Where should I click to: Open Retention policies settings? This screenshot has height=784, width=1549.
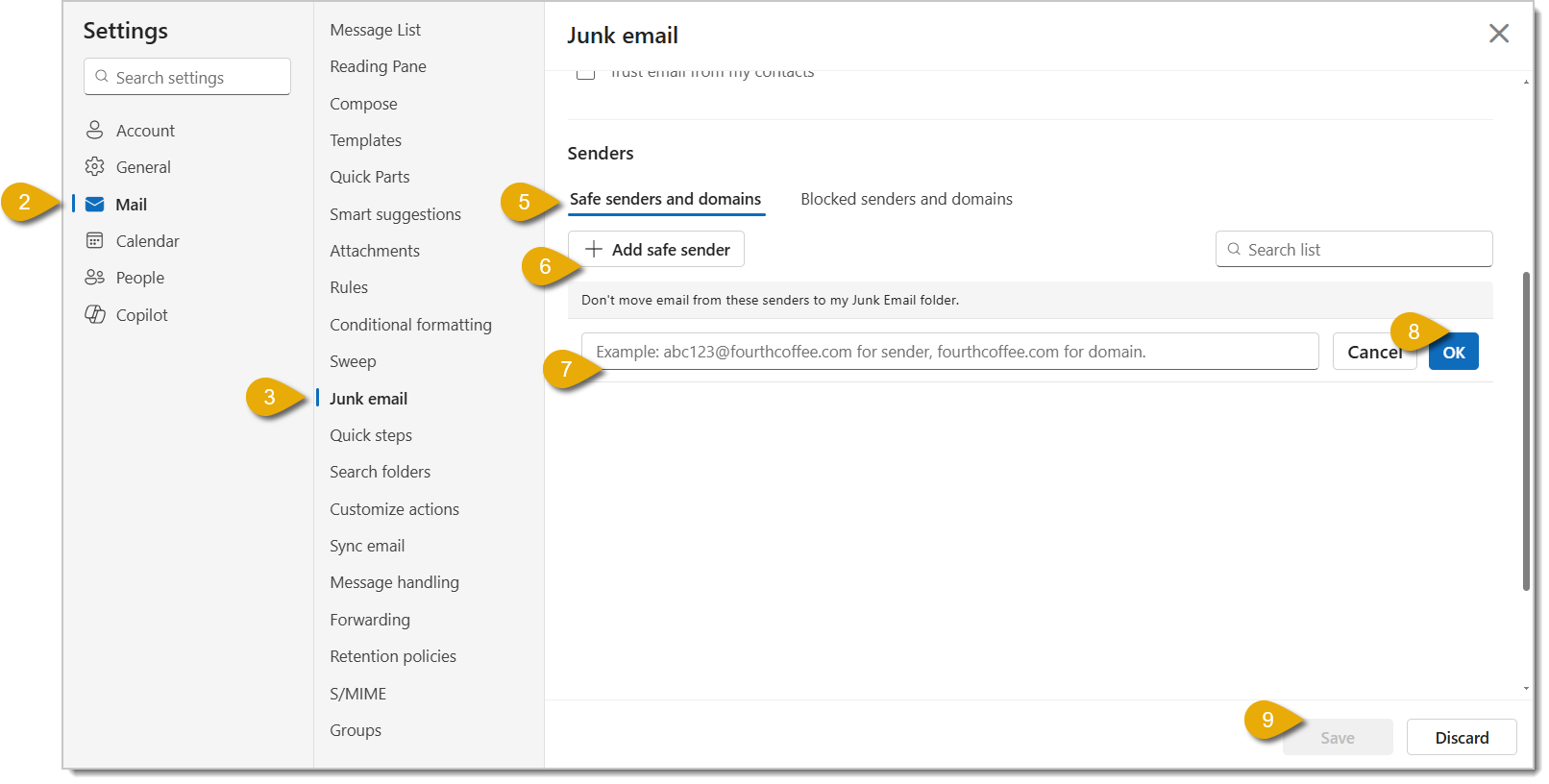pyautogui.click(x=393, y=656)
